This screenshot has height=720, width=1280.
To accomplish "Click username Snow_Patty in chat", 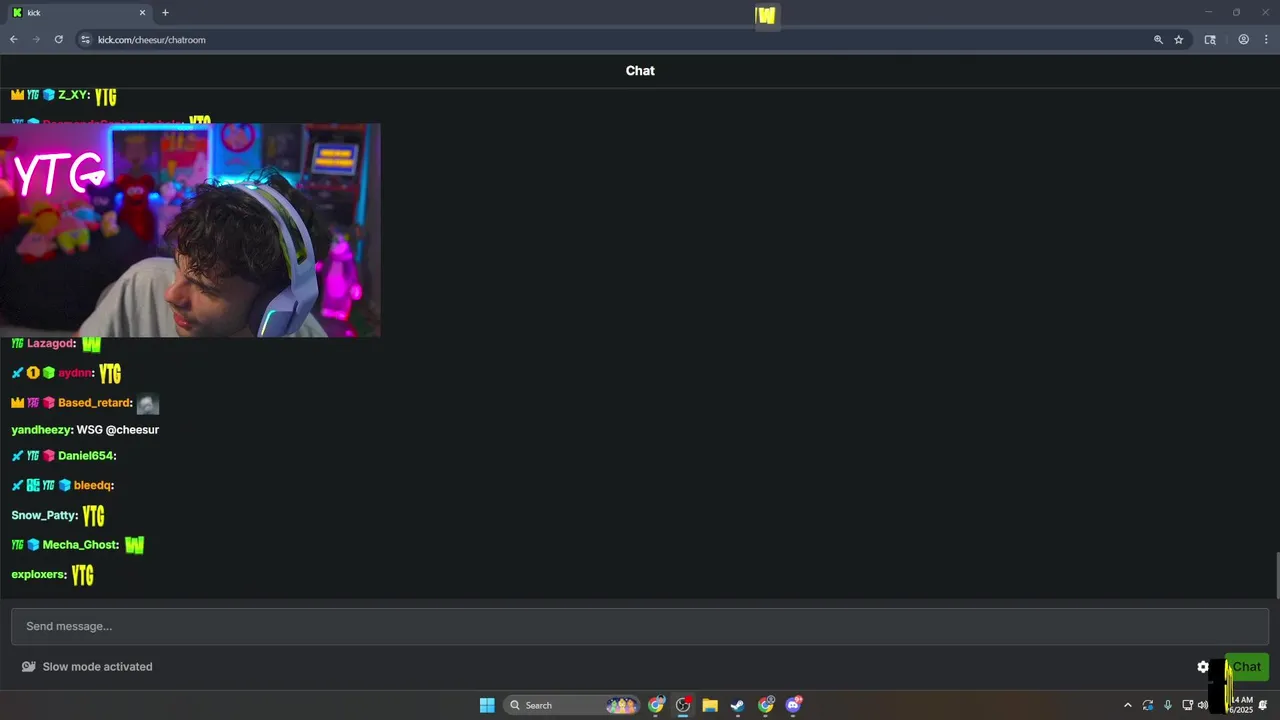I will (x=44, y=516).
